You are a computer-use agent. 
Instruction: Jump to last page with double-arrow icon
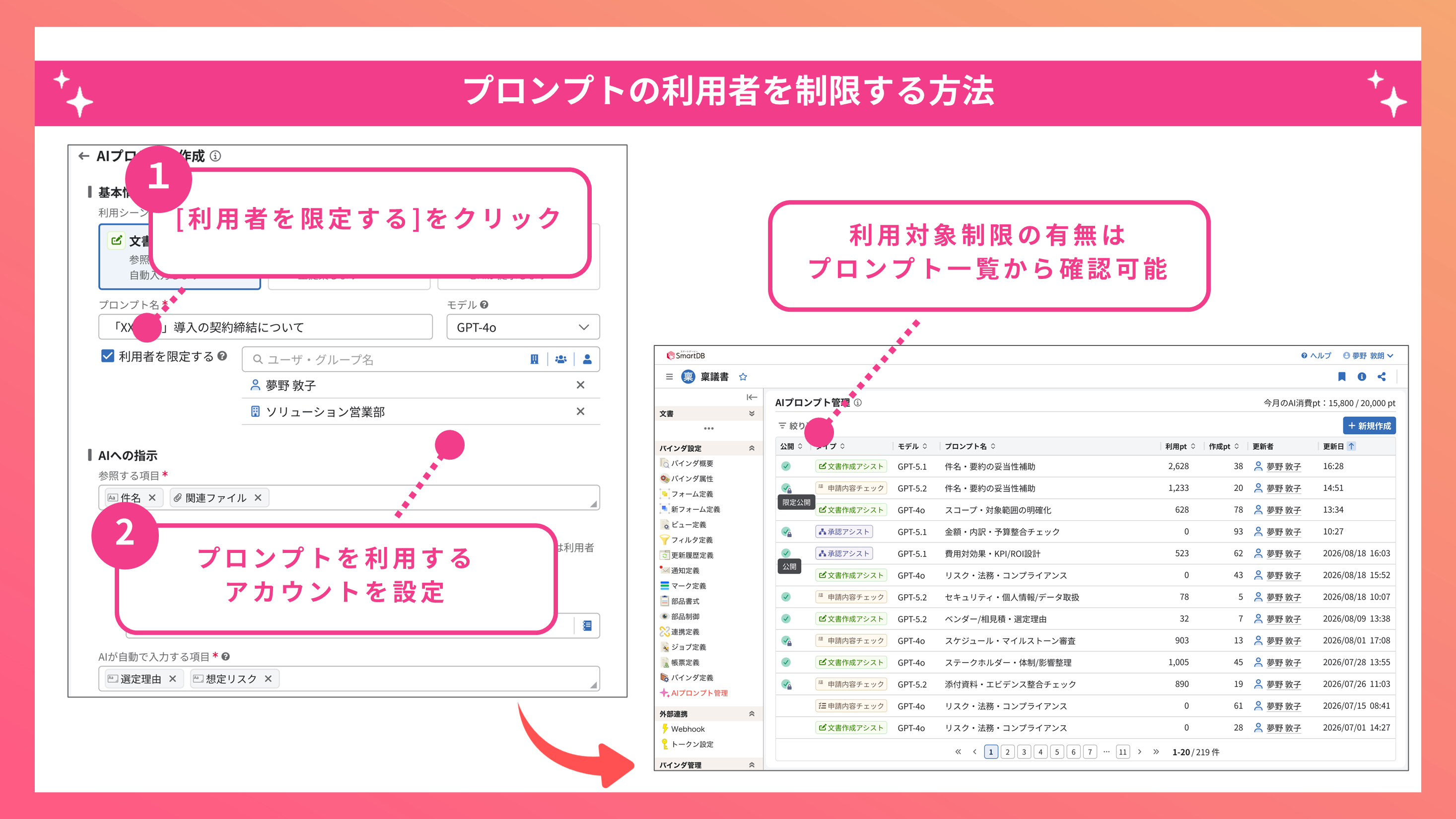click(1156, 751)
